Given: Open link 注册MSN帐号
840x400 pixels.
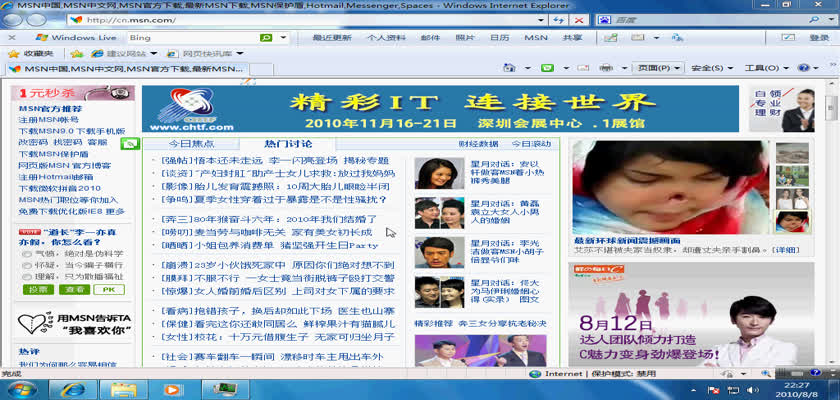Looking at the screenshot, I should pos(49,119).
